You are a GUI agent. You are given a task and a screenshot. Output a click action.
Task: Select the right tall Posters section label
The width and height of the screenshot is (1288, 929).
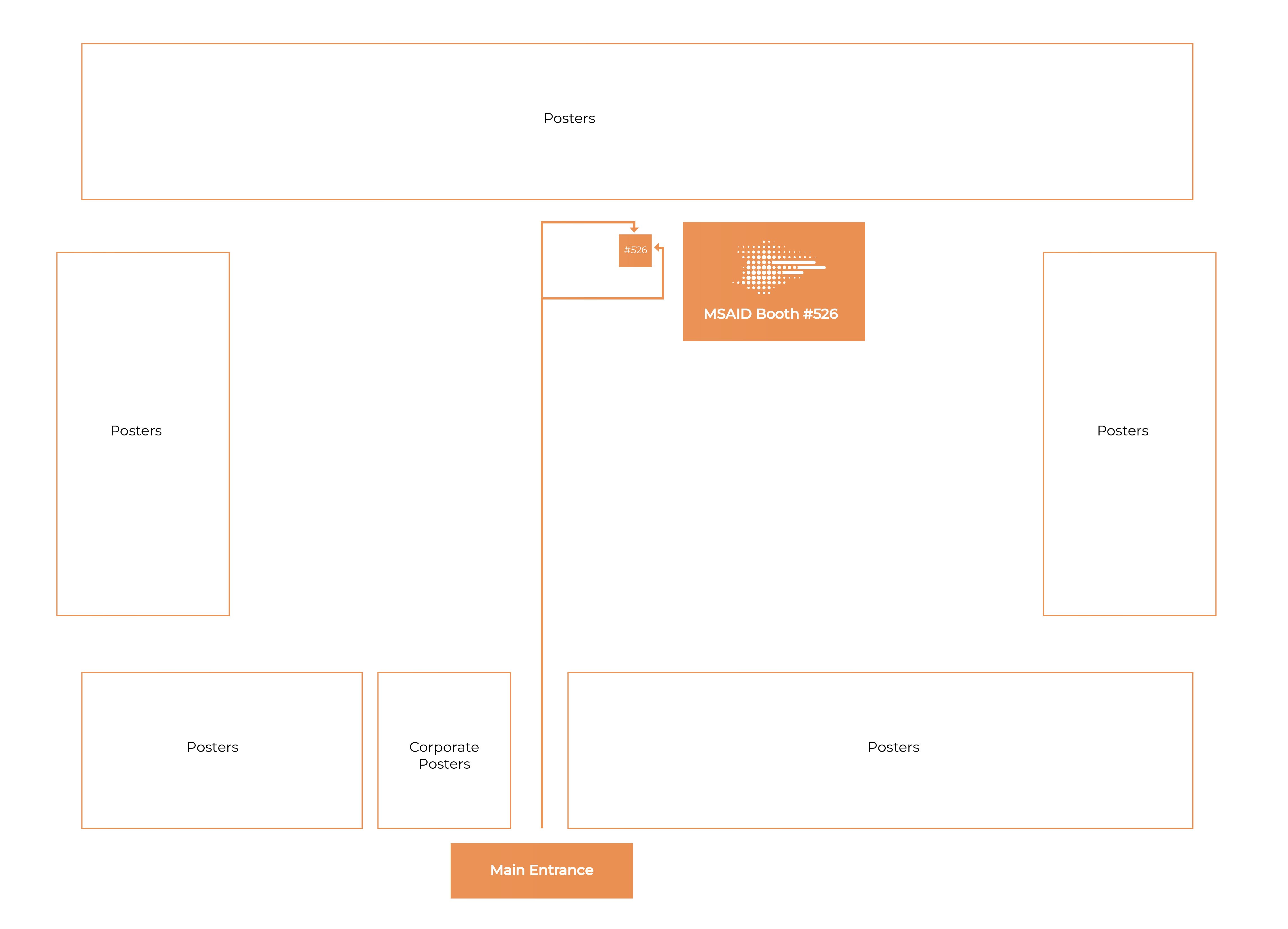click(1122, 430)
